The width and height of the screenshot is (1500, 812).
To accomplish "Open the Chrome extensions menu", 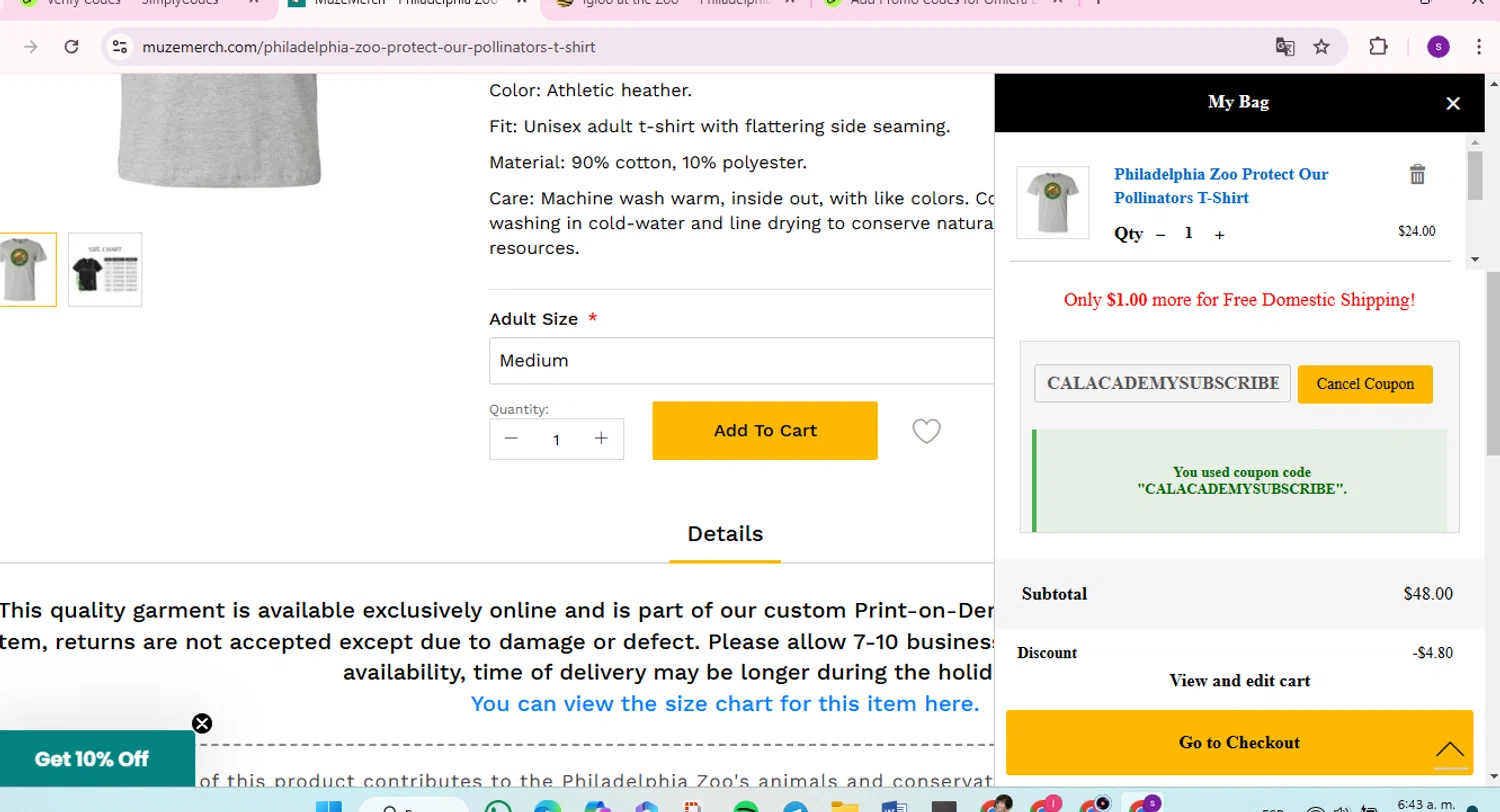I will [x=1378, y=47].
